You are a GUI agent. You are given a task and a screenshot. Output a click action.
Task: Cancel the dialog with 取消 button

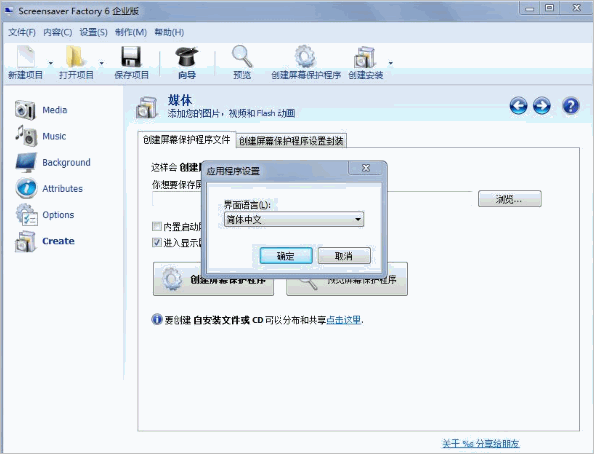click(x=344, y=256)
